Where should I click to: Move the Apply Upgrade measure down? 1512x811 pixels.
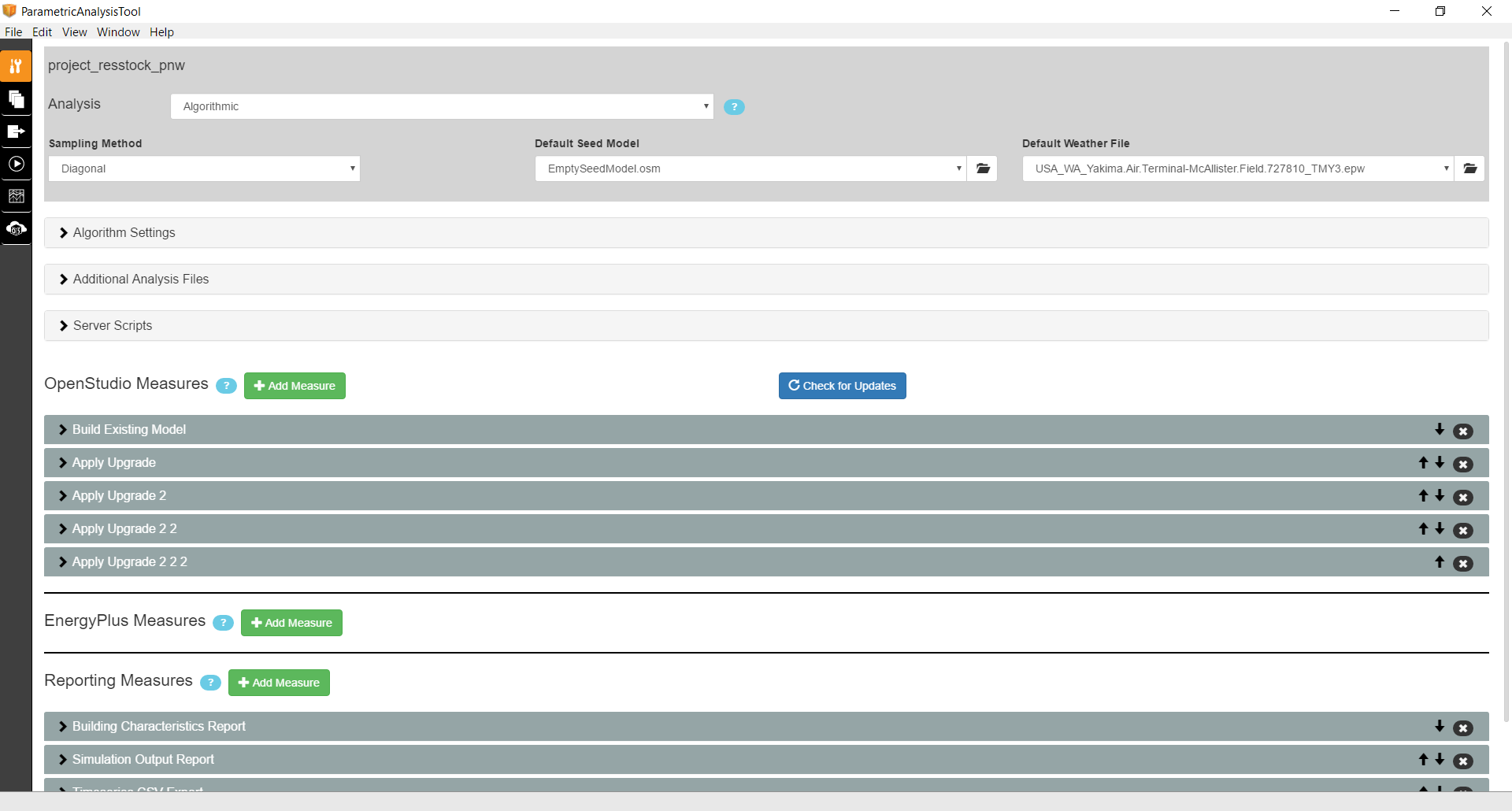coord(1439,463)
